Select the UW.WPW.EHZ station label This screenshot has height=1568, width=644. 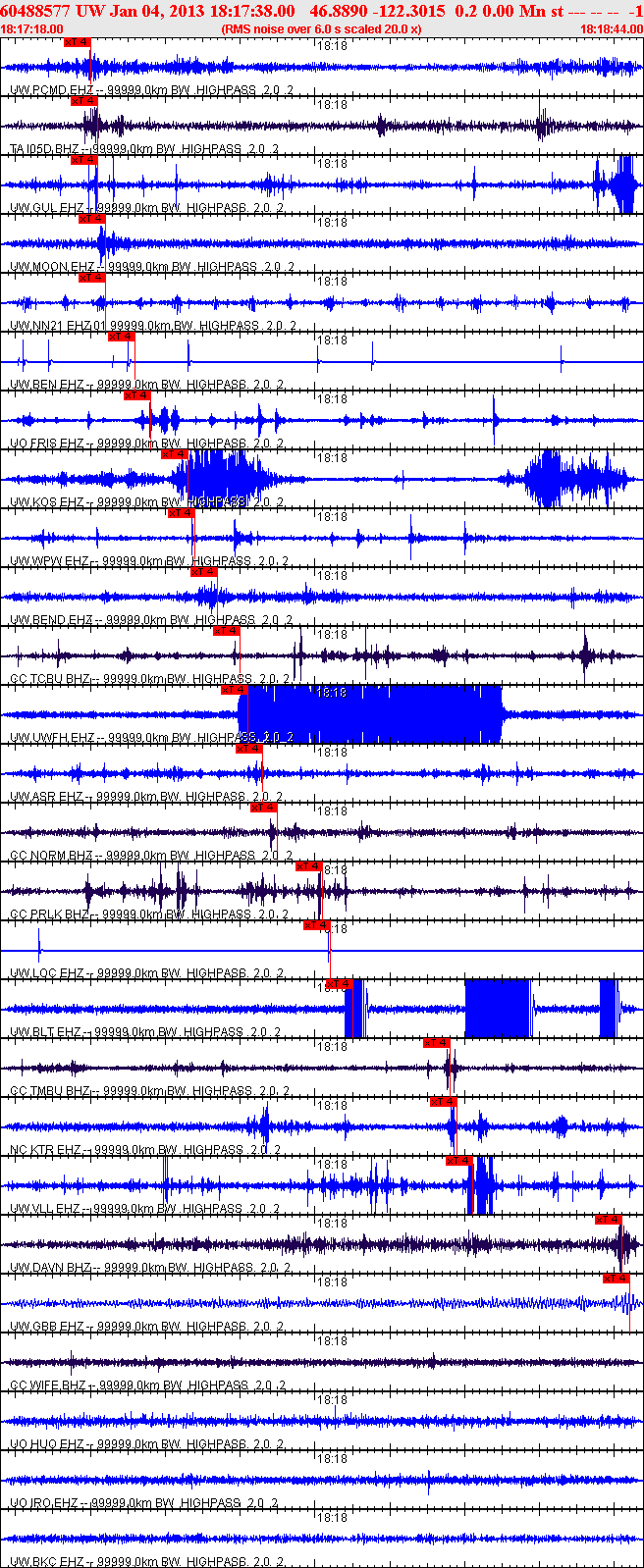149,561
